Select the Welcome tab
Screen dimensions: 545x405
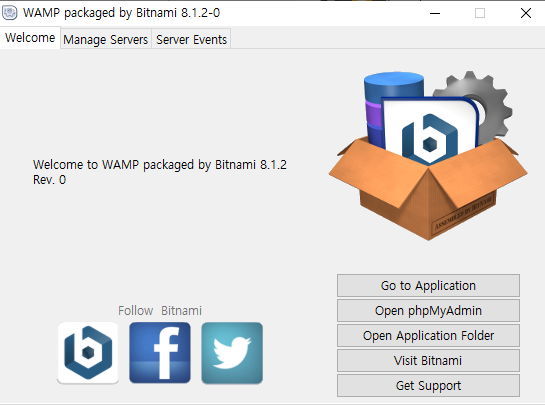tap(30, 38)
